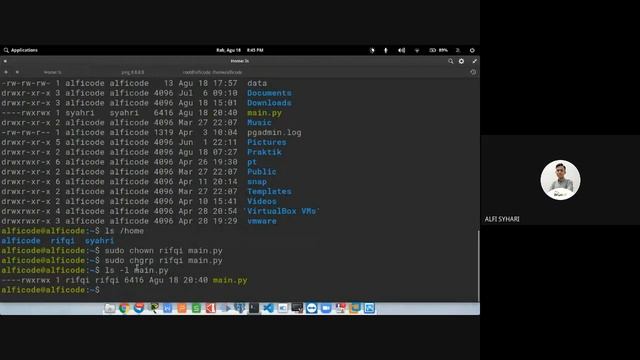
Task: Open TeamViewer from the dock
Action: [x=311, y=308]
